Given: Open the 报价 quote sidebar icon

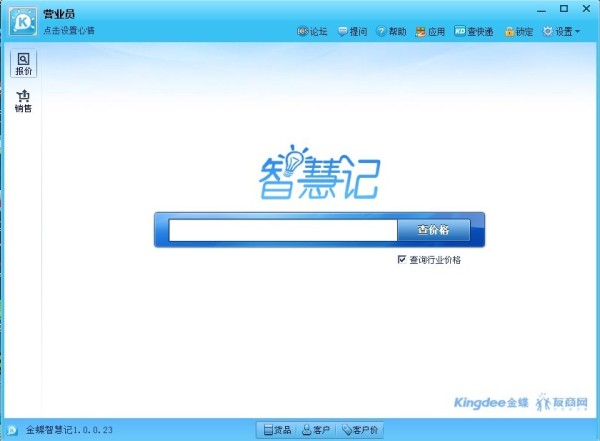Looking at the screenshot, I should [x=23, y=64].
